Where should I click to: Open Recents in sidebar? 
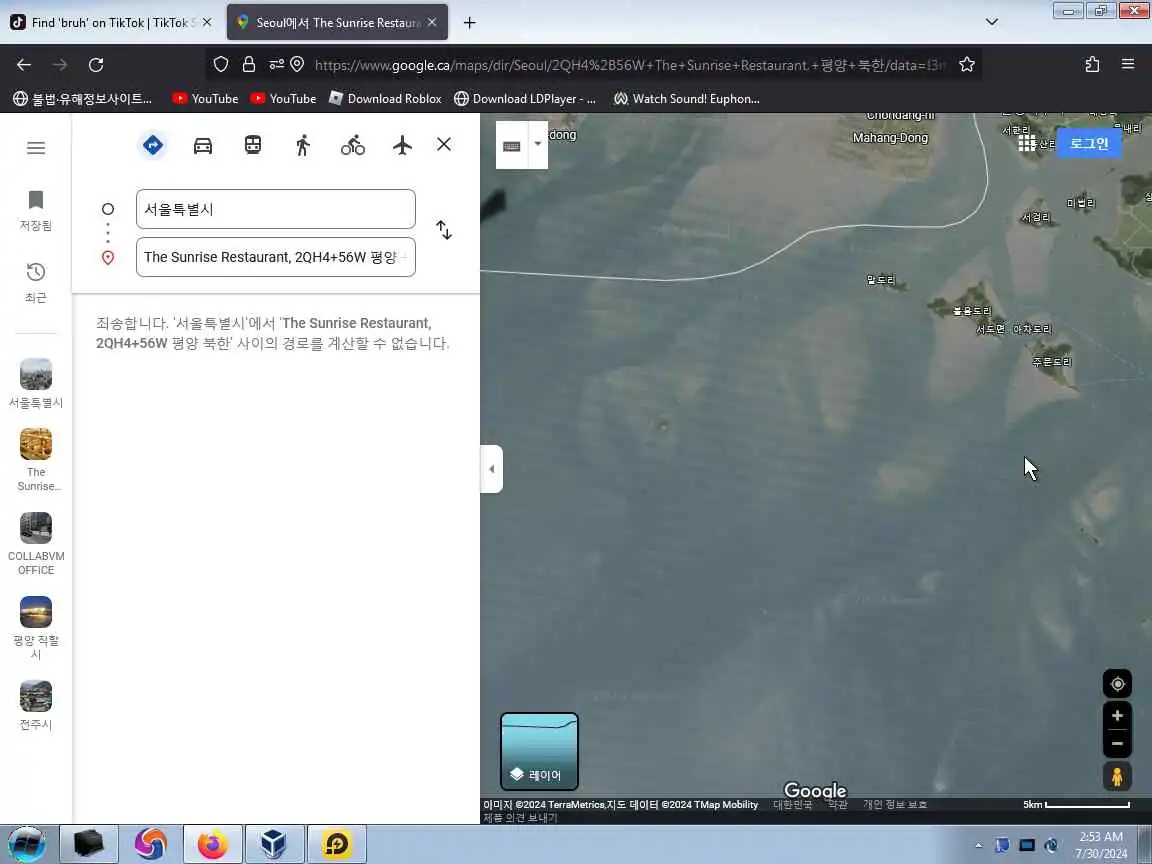point(36,283)
